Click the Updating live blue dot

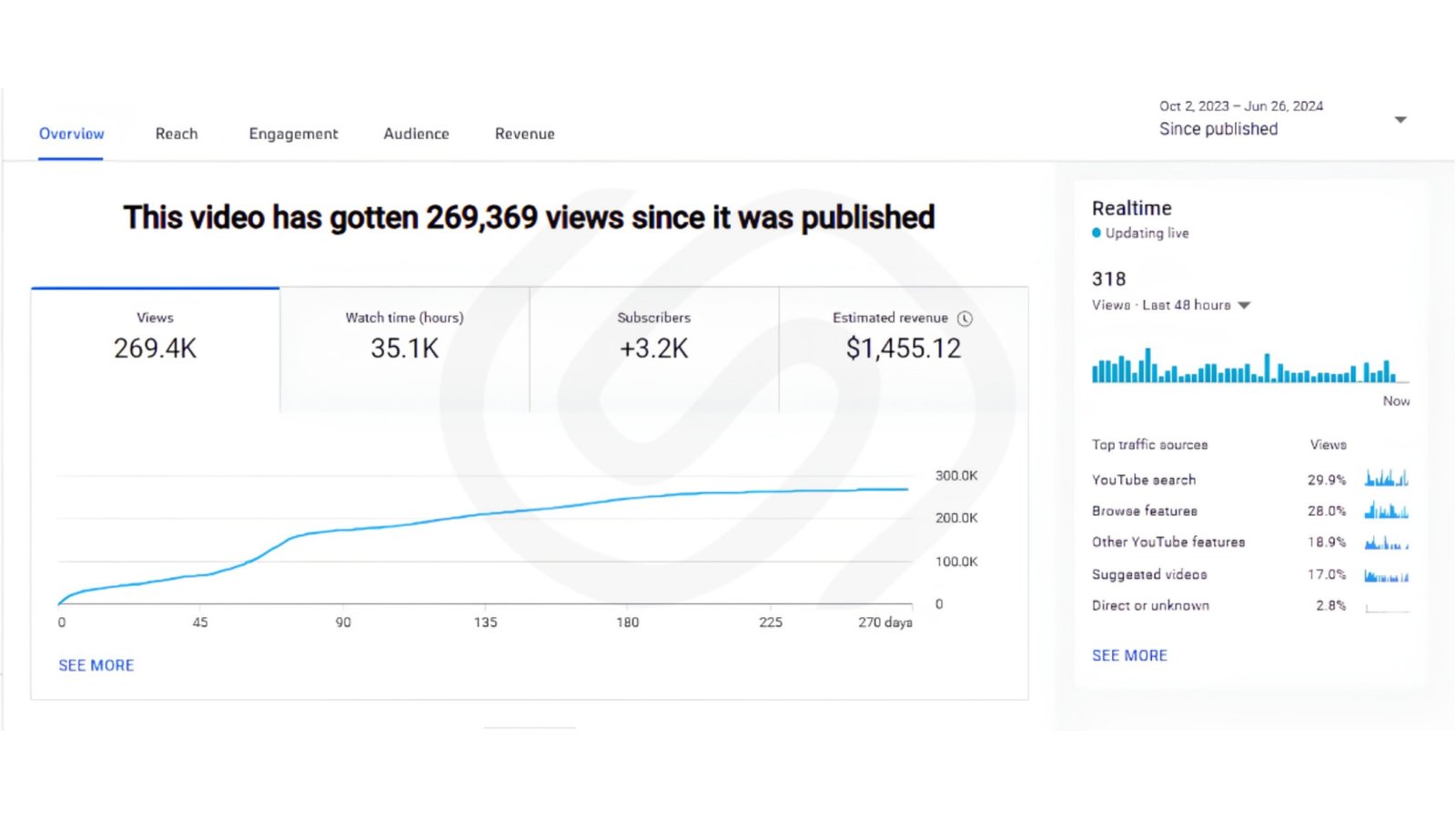tap(1097, 233)
